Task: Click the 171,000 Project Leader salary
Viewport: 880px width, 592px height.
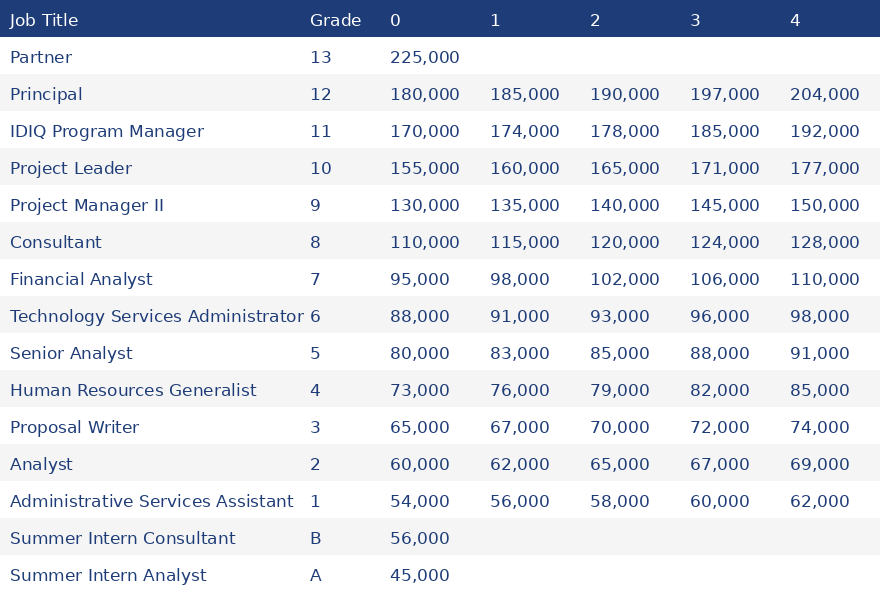Action: click(x=724, y=168)
